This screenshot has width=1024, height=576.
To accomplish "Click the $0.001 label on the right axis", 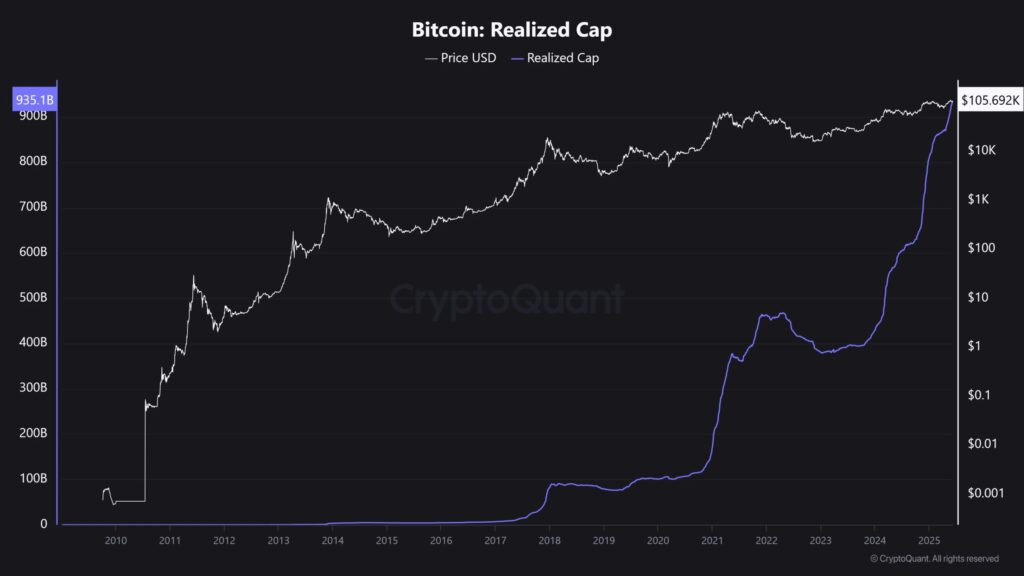I will pyautogui.click(x=988, y=493).
